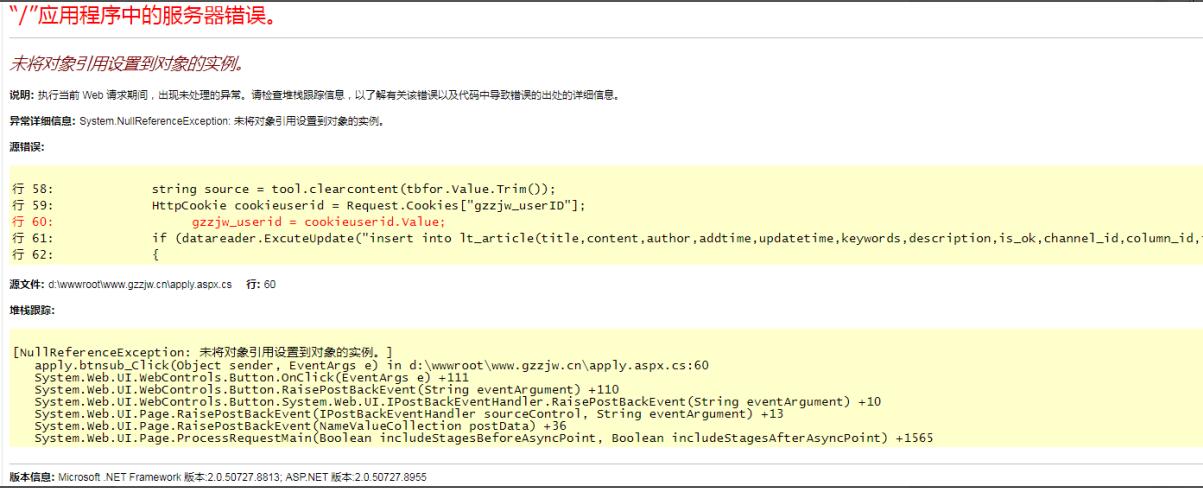
Task: Click the 源错误 section label
Action: click(26, 147)
